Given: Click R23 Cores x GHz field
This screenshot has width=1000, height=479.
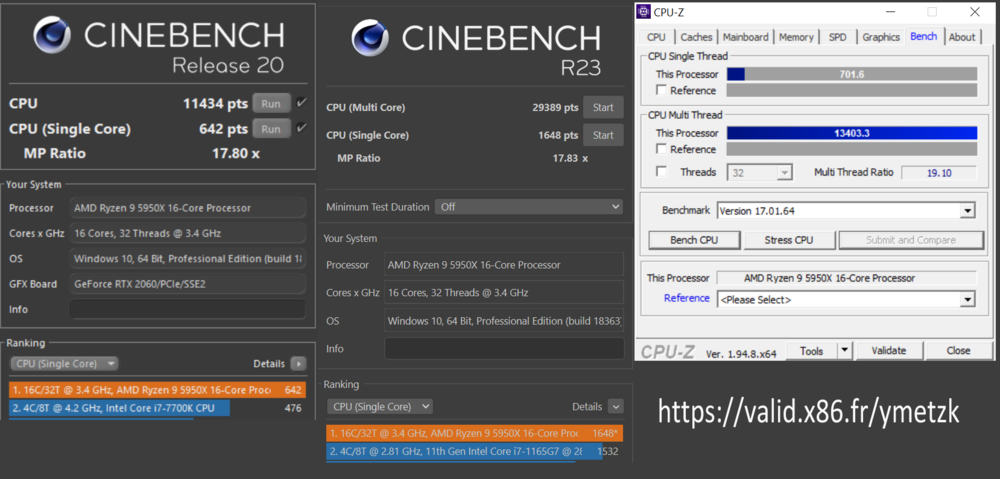Looking at the screenshot, I should click(504, 292).
